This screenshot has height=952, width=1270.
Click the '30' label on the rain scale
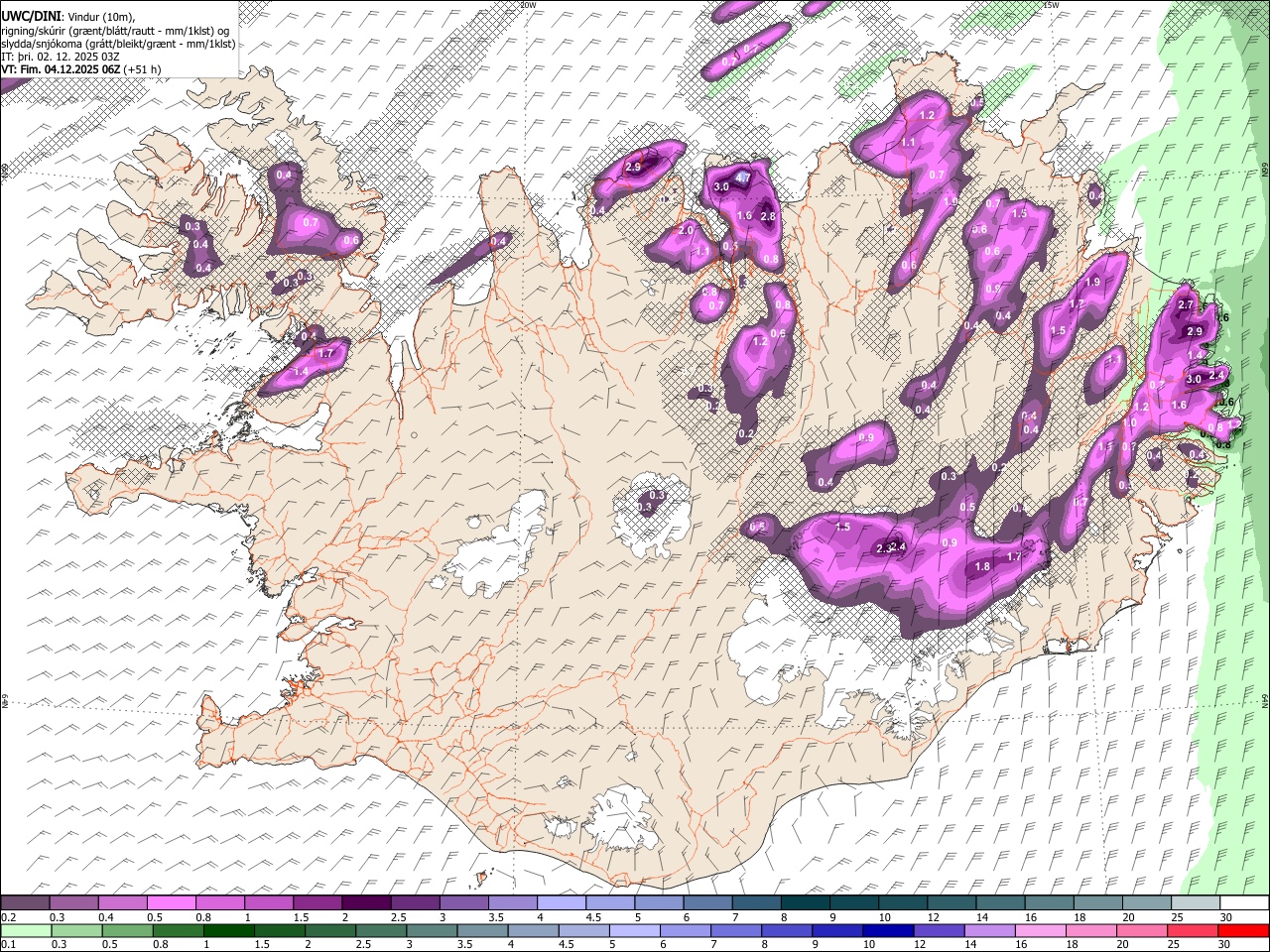[1222, 945]
